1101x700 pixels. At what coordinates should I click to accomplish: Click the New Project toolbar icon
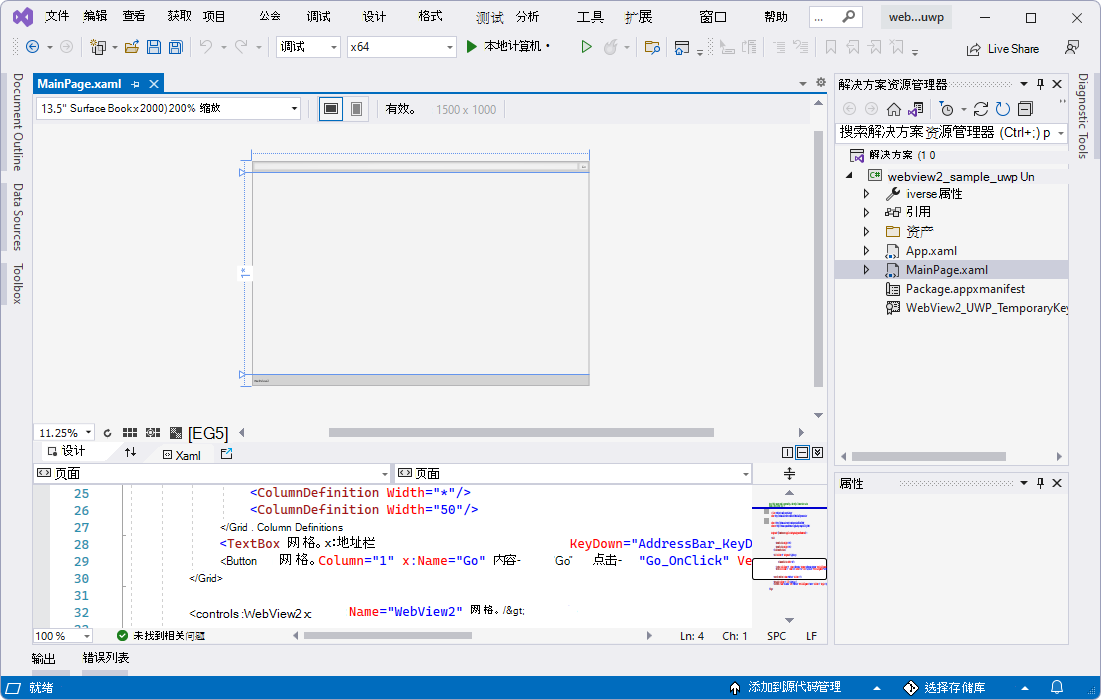[98, 47]
